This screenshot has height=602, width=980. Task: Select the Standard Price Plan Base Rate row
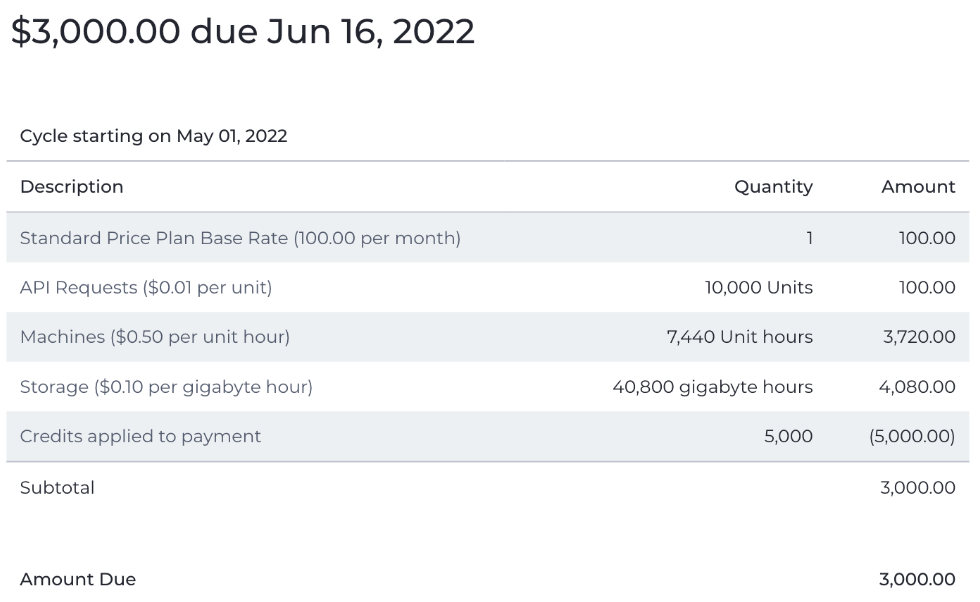tap(488, 238)
